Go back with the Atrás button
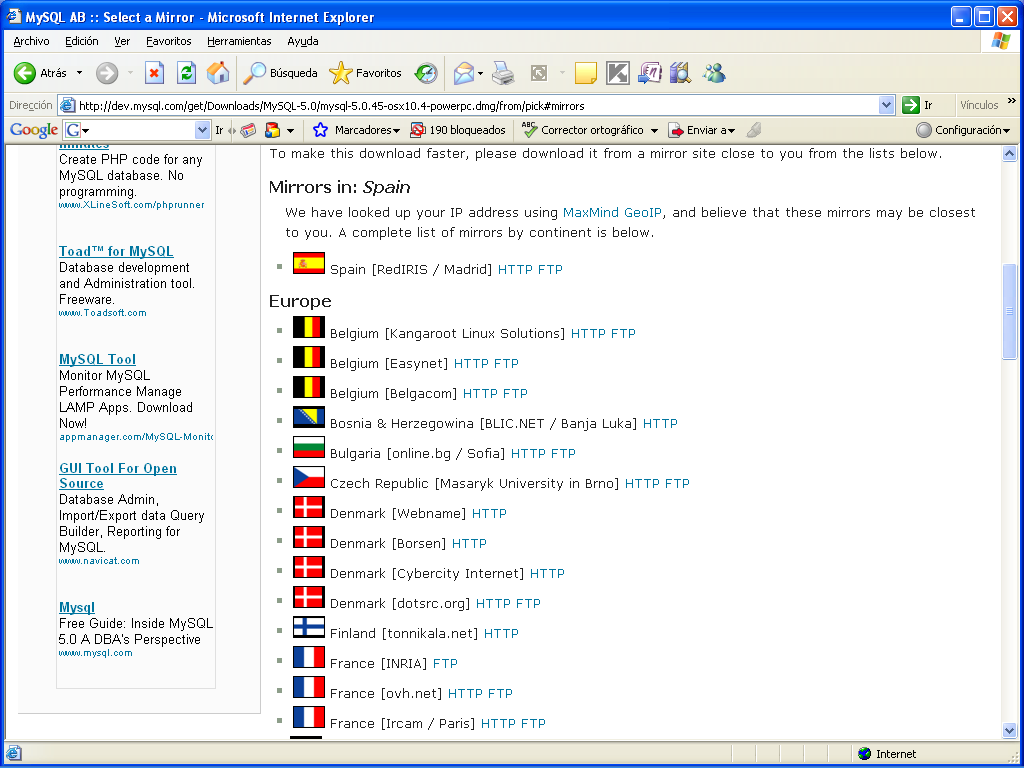 point(40,73)
